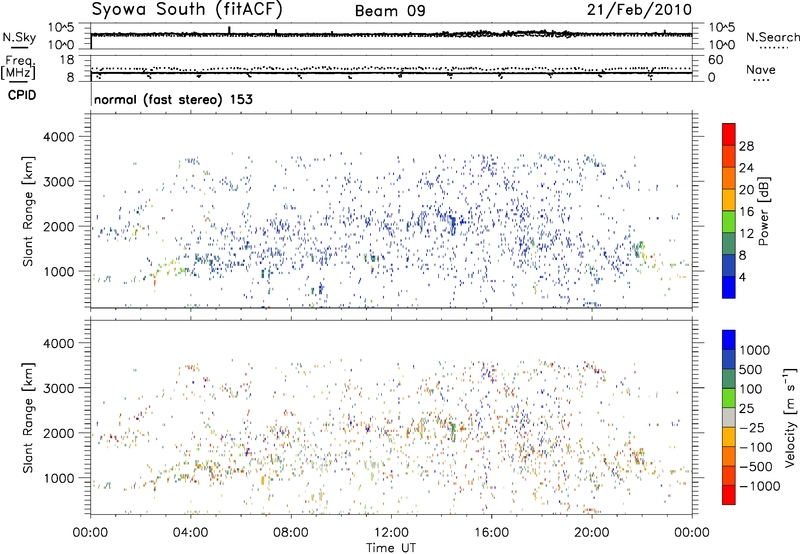This screenshot has width=800, height=554.
Task: Select the gray −25 to 25 Velocity colorbar segment
Action: click(x=729, y=417)
